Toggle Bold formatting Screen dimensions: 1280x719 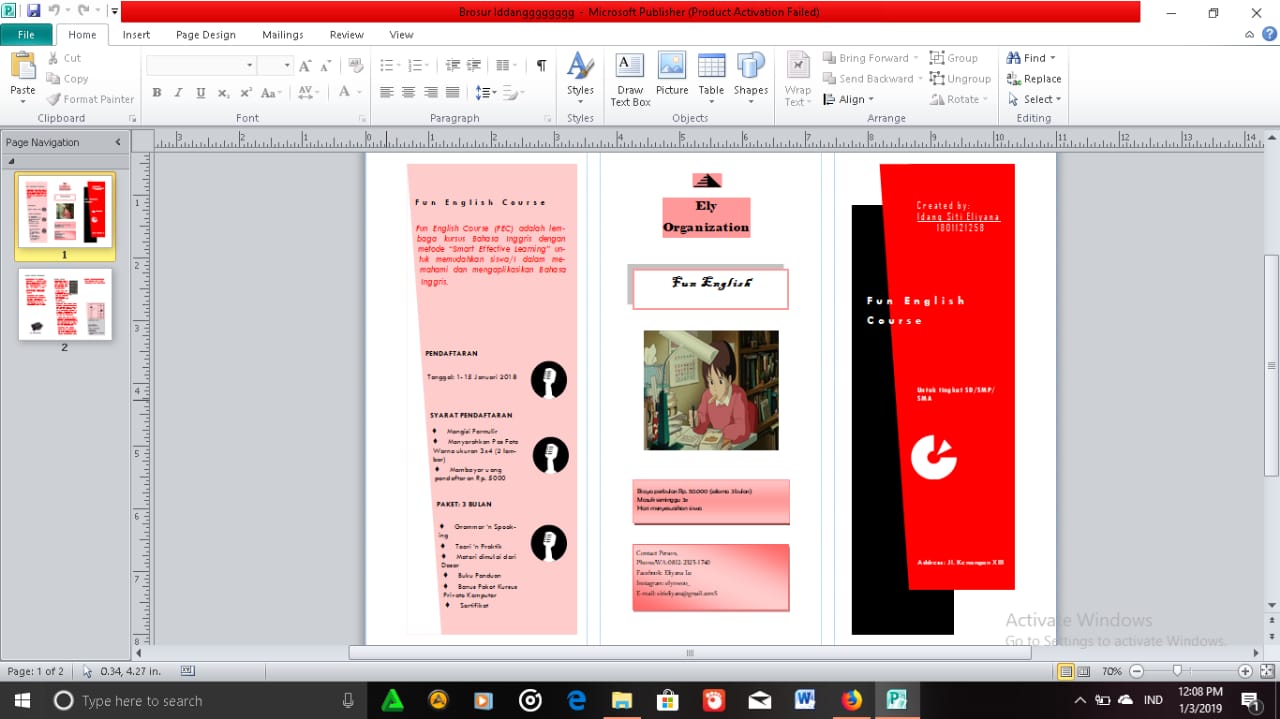tap(157, 92)
